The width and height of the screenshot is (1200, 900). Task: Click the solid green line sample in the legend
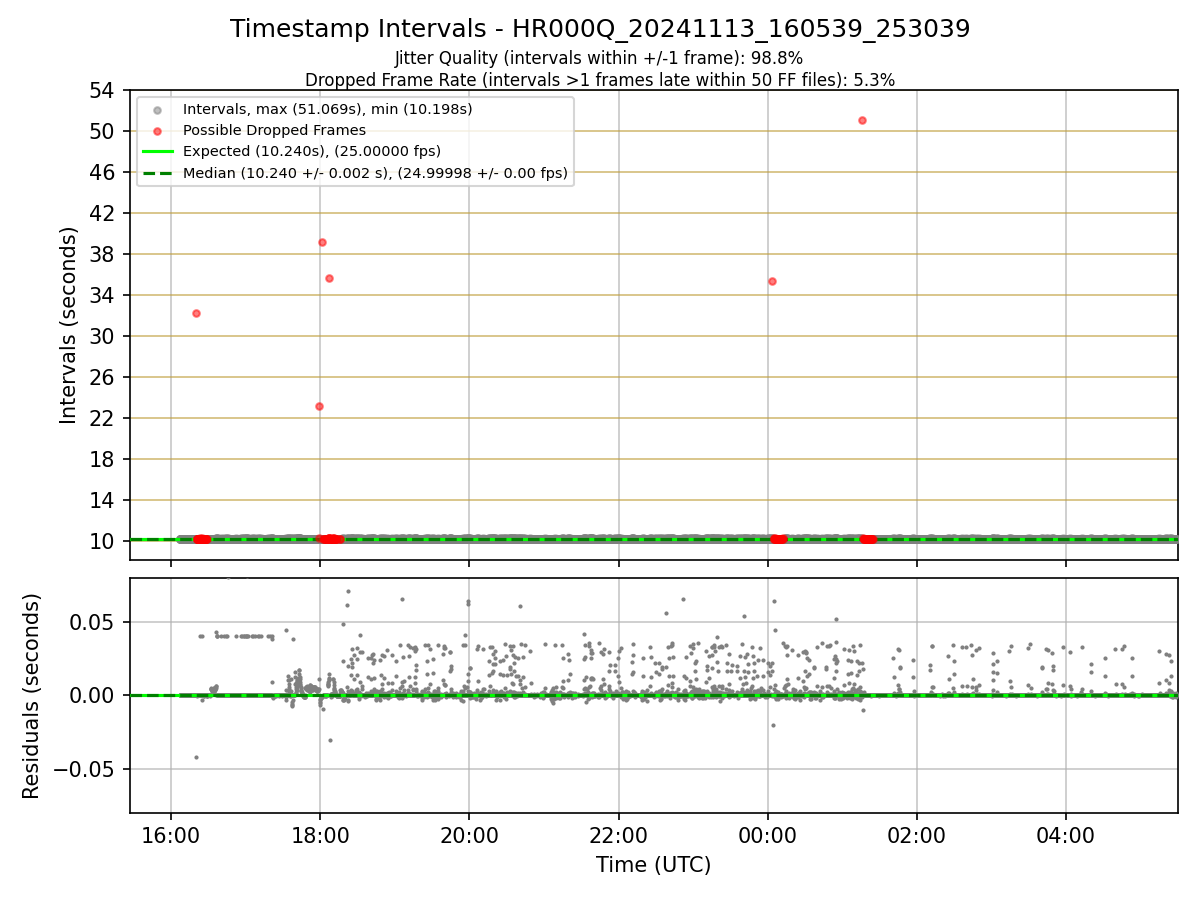[x=157, y=152]
